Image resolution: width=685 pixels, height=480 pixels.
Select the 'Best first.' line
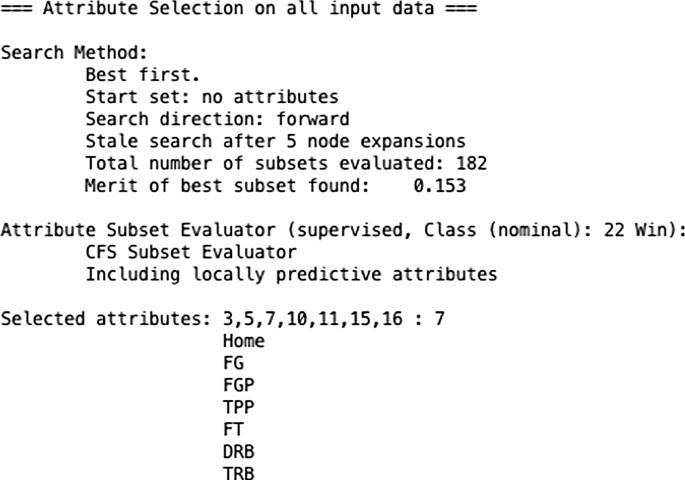click(142, 75)
